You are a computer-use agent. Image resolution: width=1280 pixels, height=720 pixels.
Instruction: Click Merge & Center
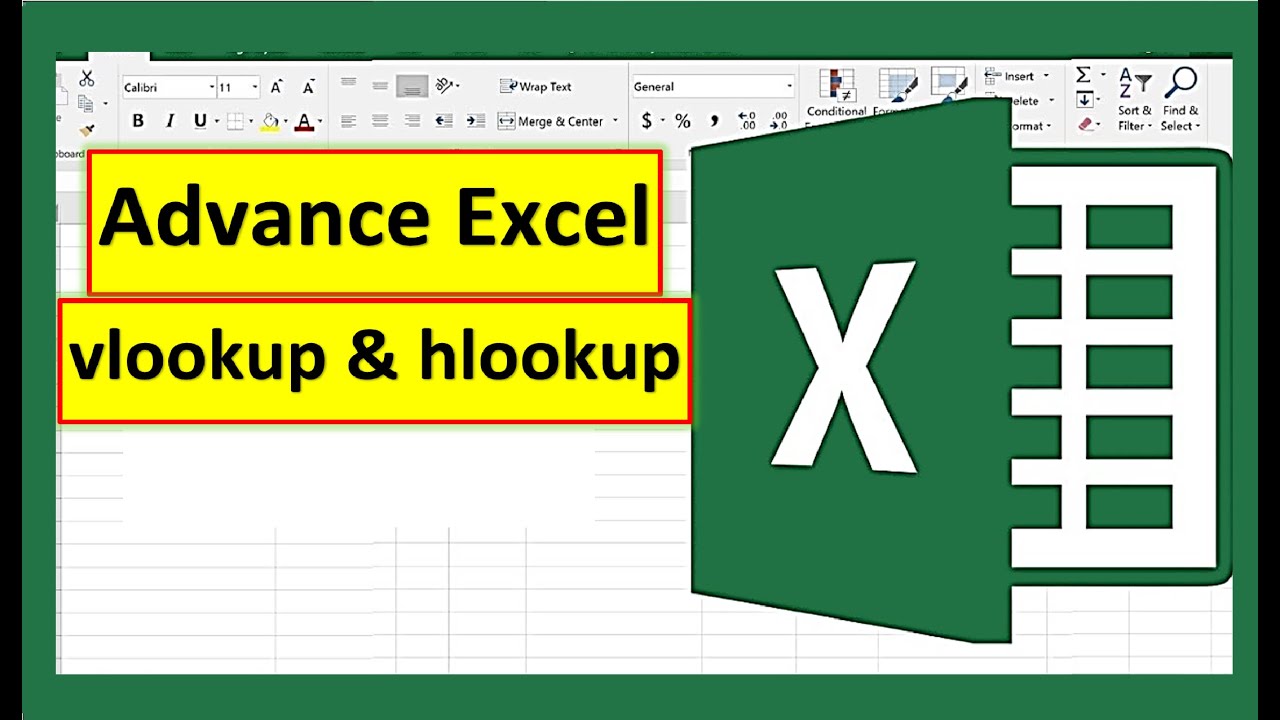coord(551,121)
